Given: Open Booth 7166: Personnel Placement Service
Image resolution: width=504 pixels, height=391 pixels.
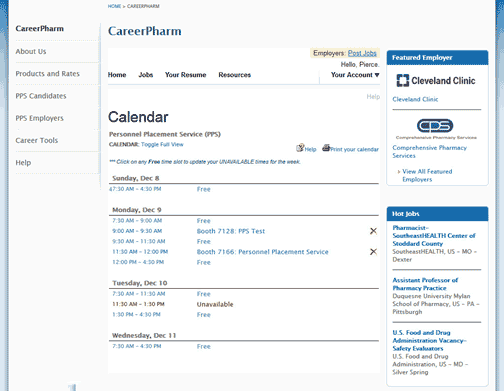Looking at the screenshot, I should [x=262, y=252].
